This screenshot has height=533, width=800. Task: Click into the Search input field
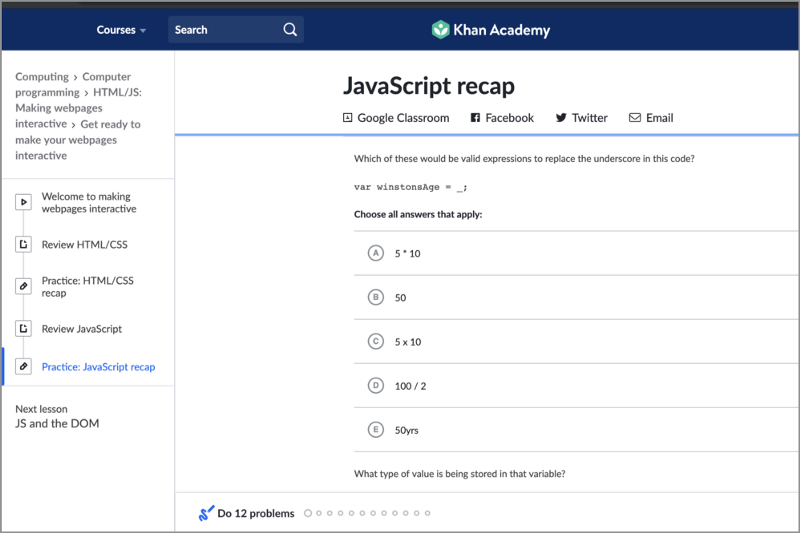coord(225,30)
